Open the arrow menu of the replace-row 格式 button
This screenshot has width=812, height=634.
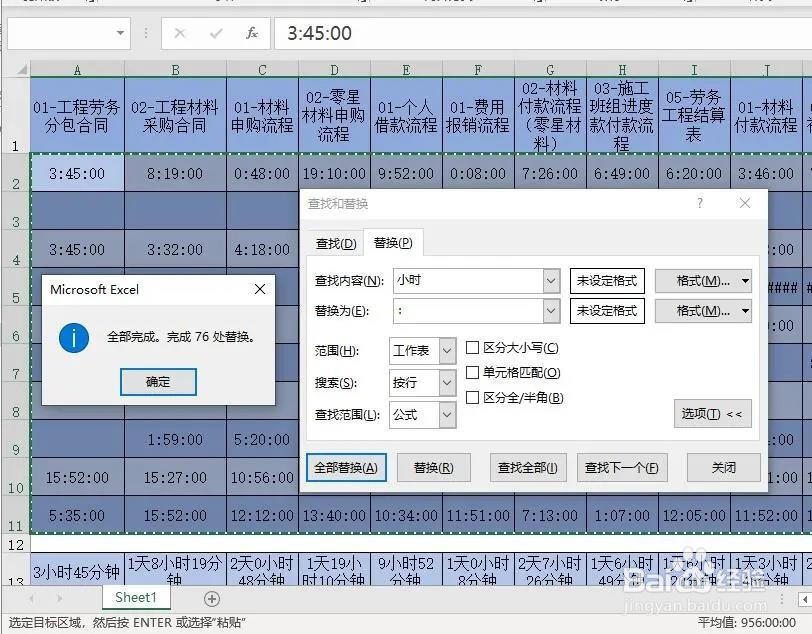point(745,311)
